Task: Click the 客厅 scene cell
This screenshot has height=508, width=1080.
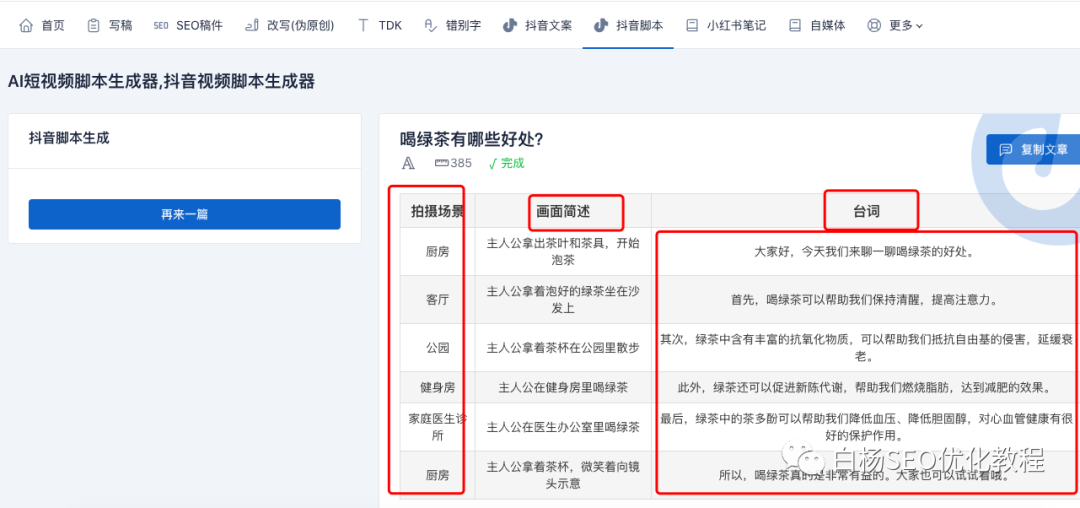Action: click(437, 300)
